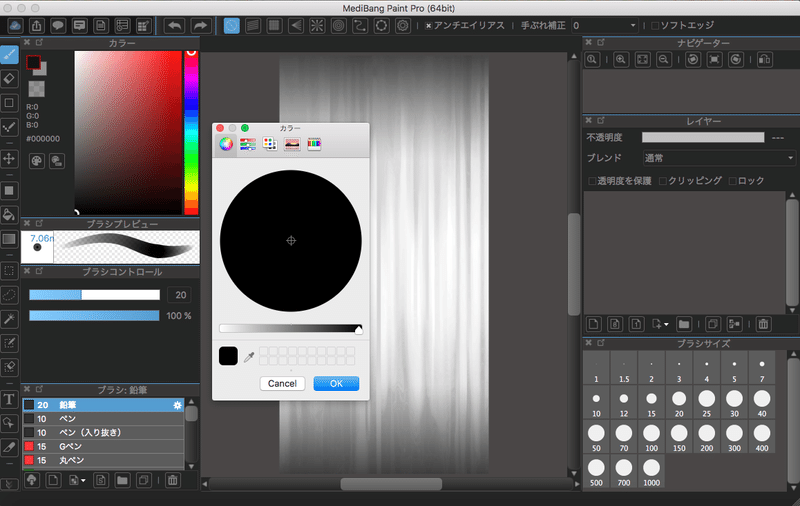Toggle the off-snap circle button in toolbar
This screenshot has width=800, height=506.
click(x=231, y=26)
